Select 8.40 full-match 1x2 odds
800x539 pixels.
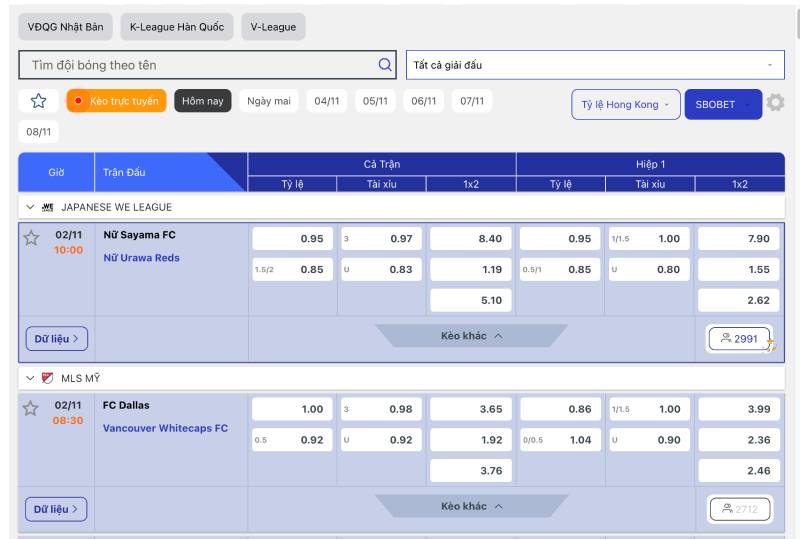click(470, 239)
